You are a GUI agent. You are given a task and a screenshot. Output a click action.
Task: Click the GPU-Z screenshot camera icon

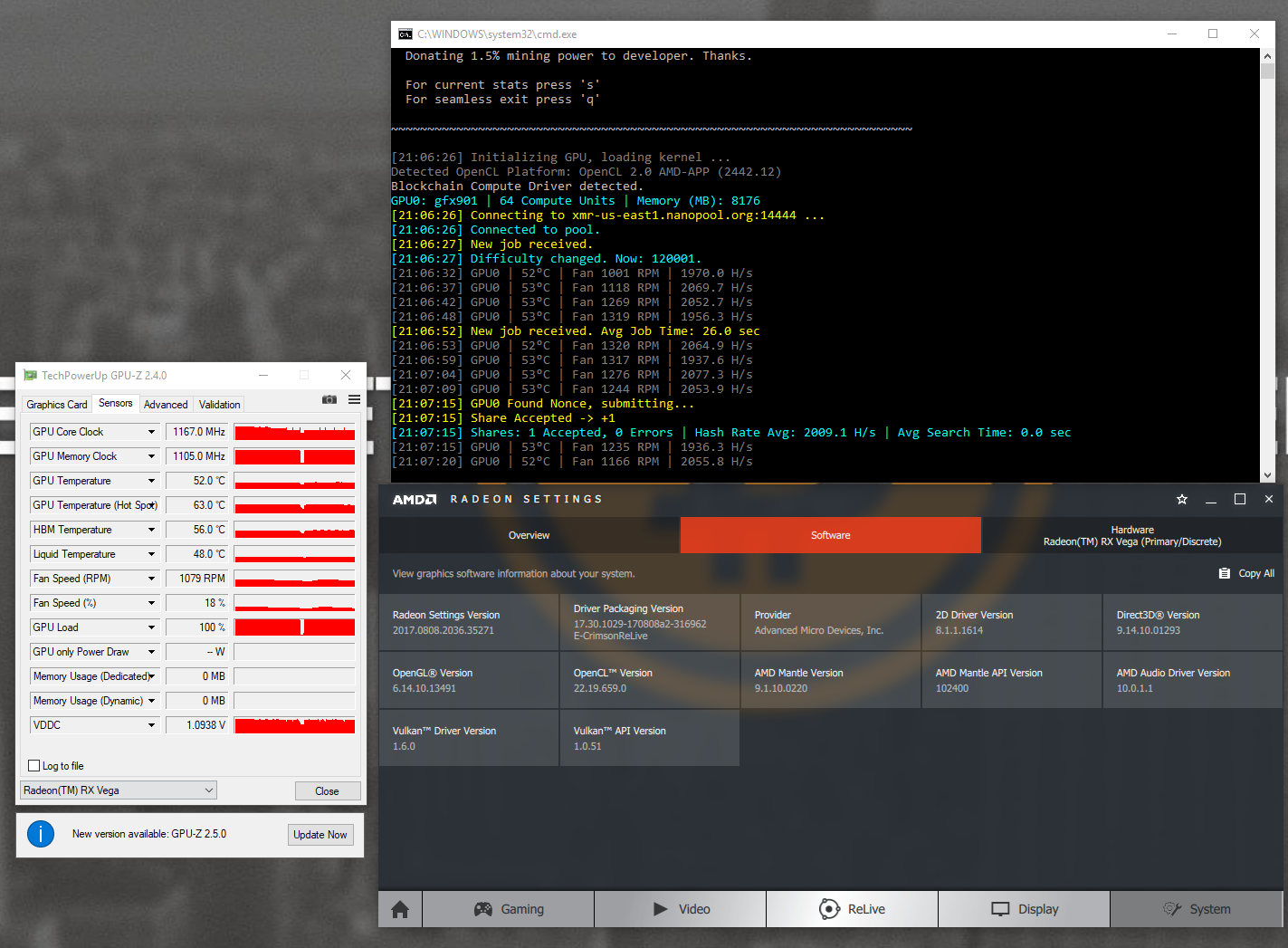pyautogui.click(x=329, y=399)
